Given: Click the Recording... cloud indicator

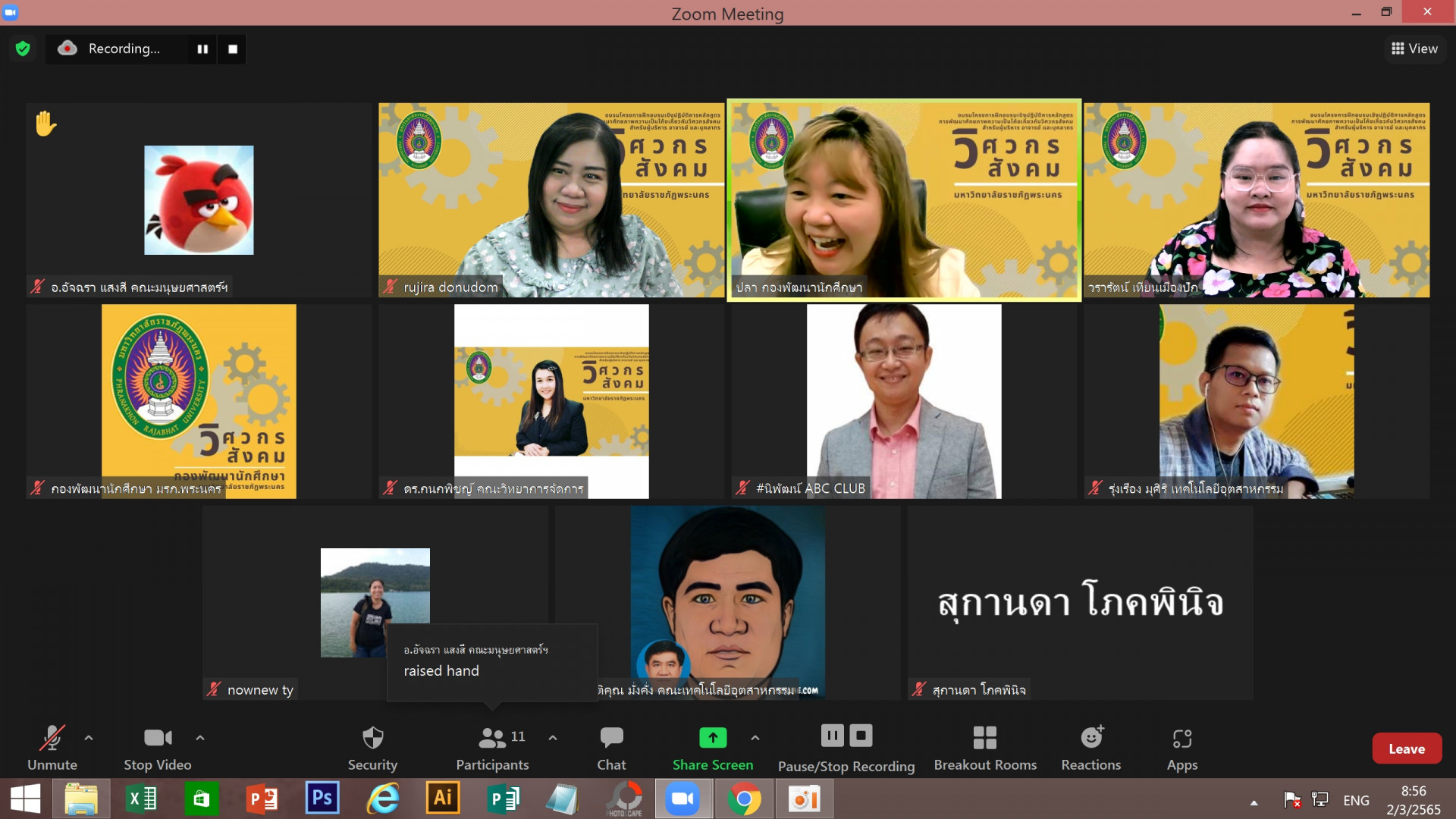Looking at the screenshot, I should click(110, 49).
